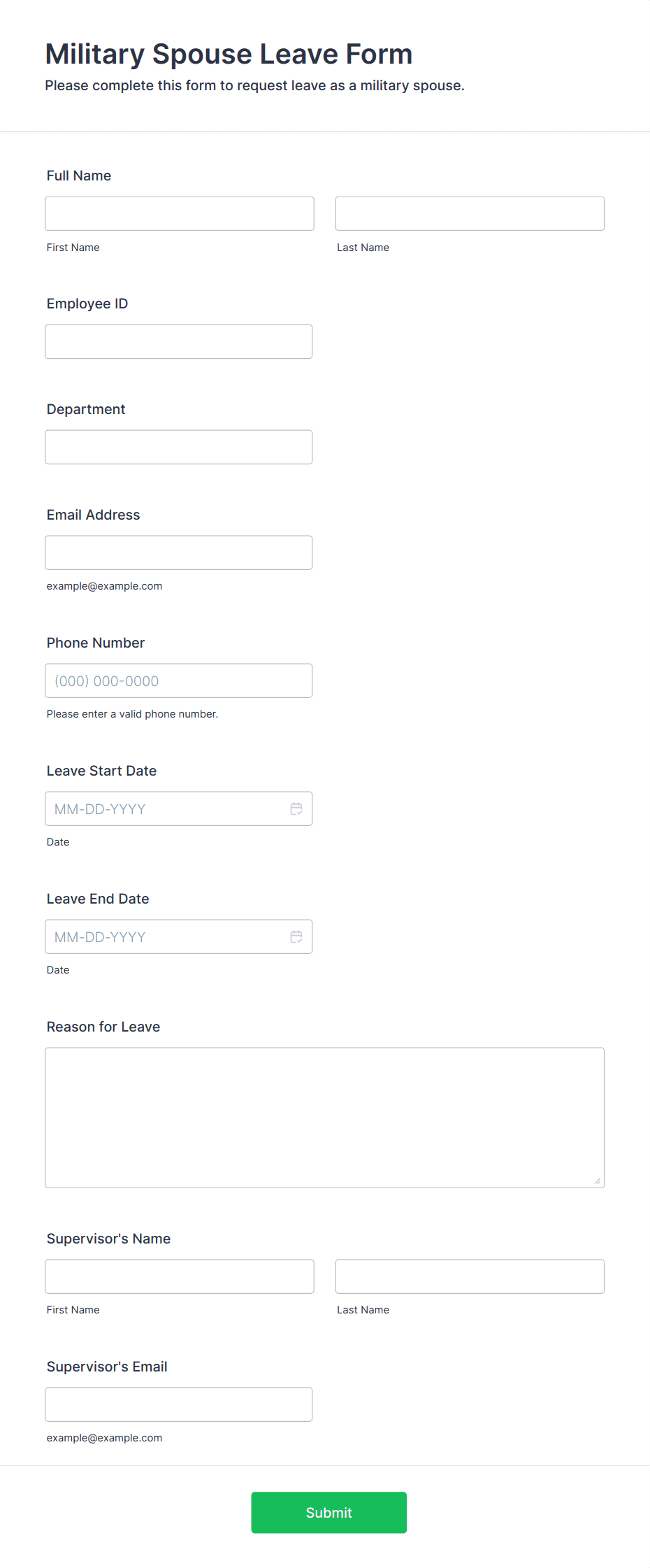
Task: Click the Military Spouse Leave Form heading
Action: [229, 54]
